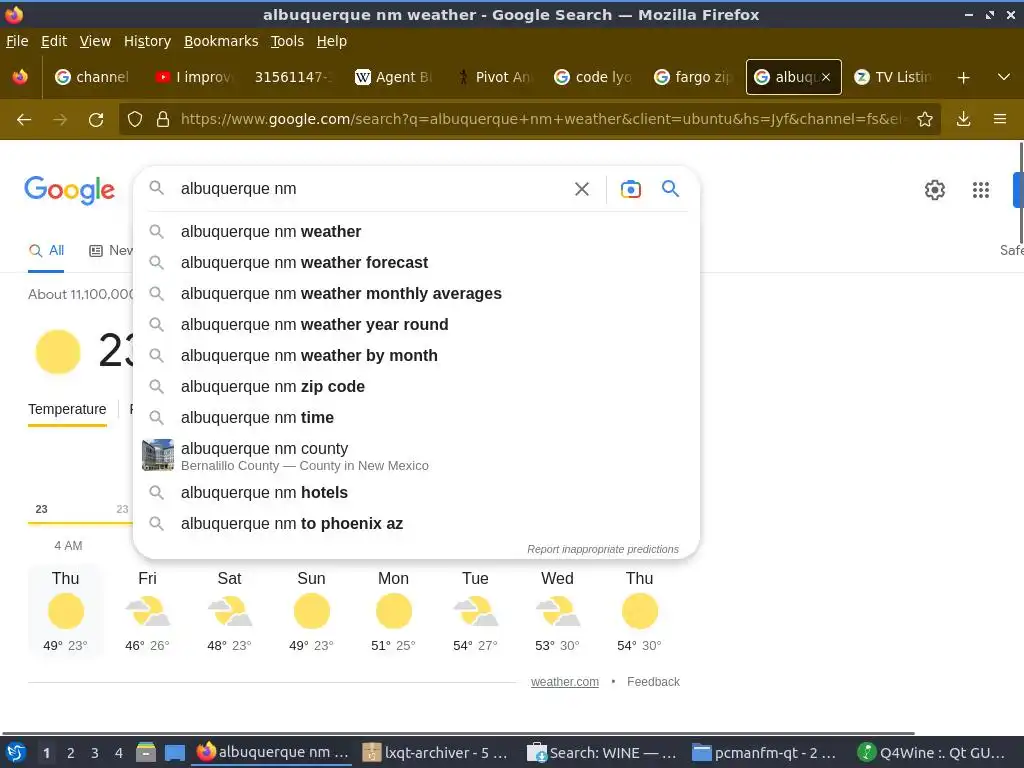
Task: Close the albuquerque tab
Action: pyautogui.click(x=825, y=77)
